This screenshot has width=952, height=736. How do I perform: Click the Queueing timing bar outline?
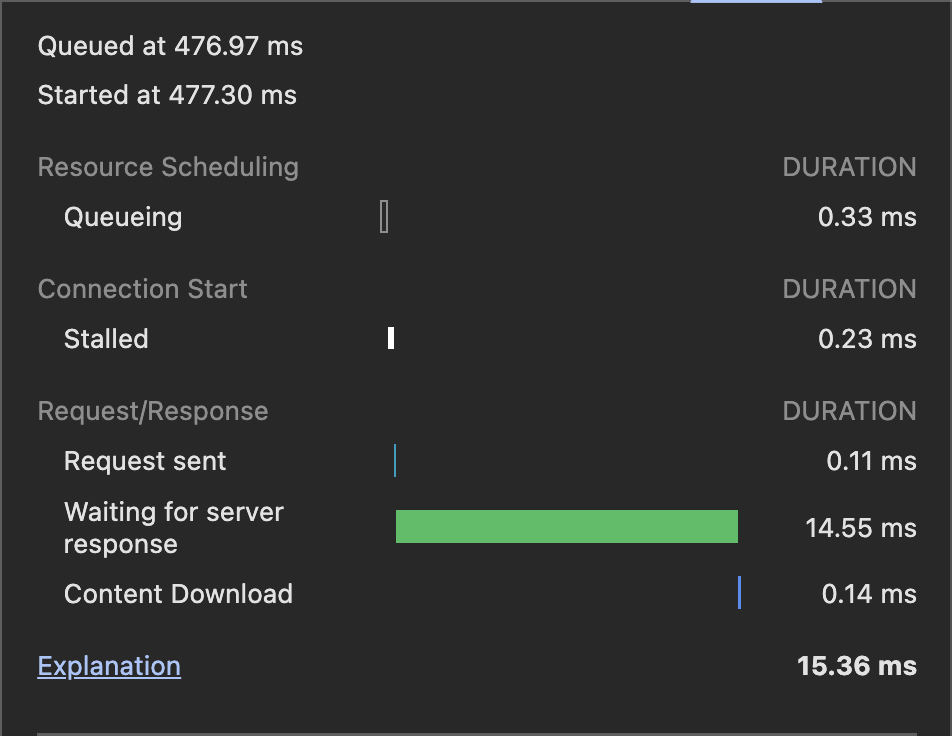coord(384,217)
